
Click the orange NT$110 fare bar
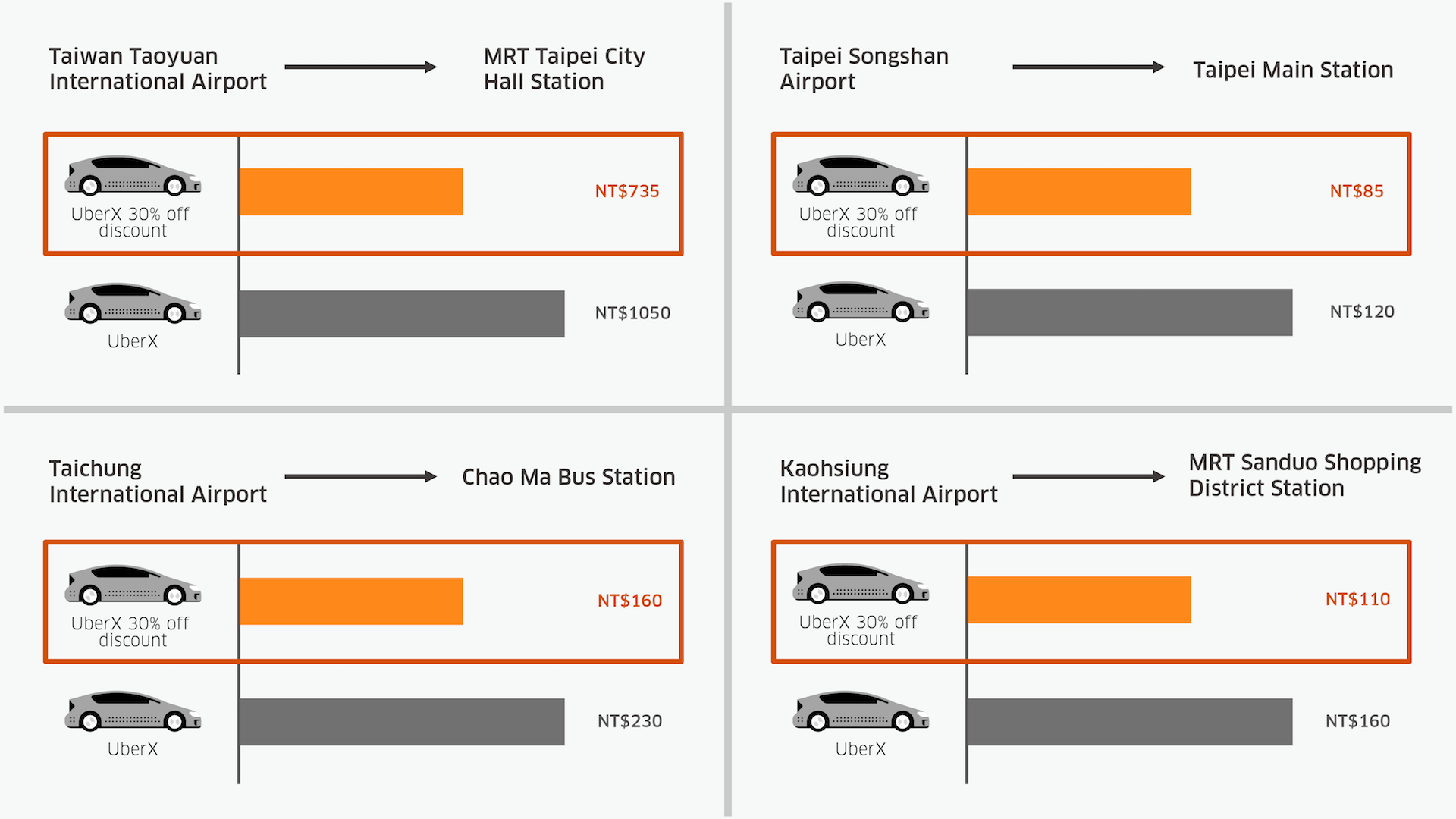[x=1079, y=600]
